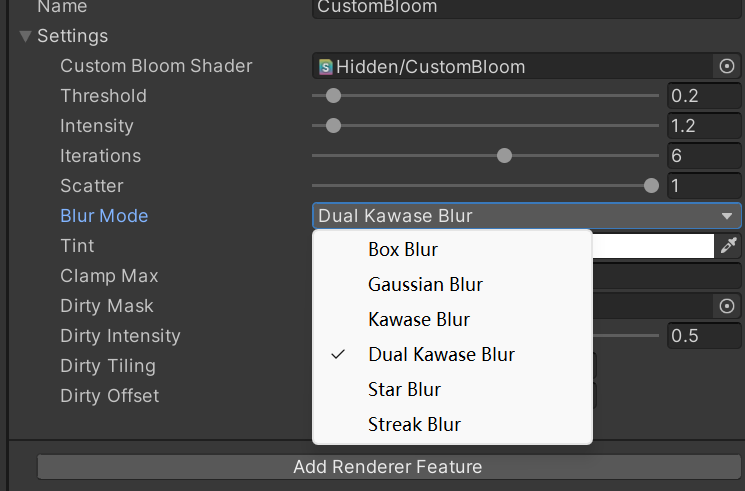Open the Blur Mode dropdown arrow

pos(727,216)
